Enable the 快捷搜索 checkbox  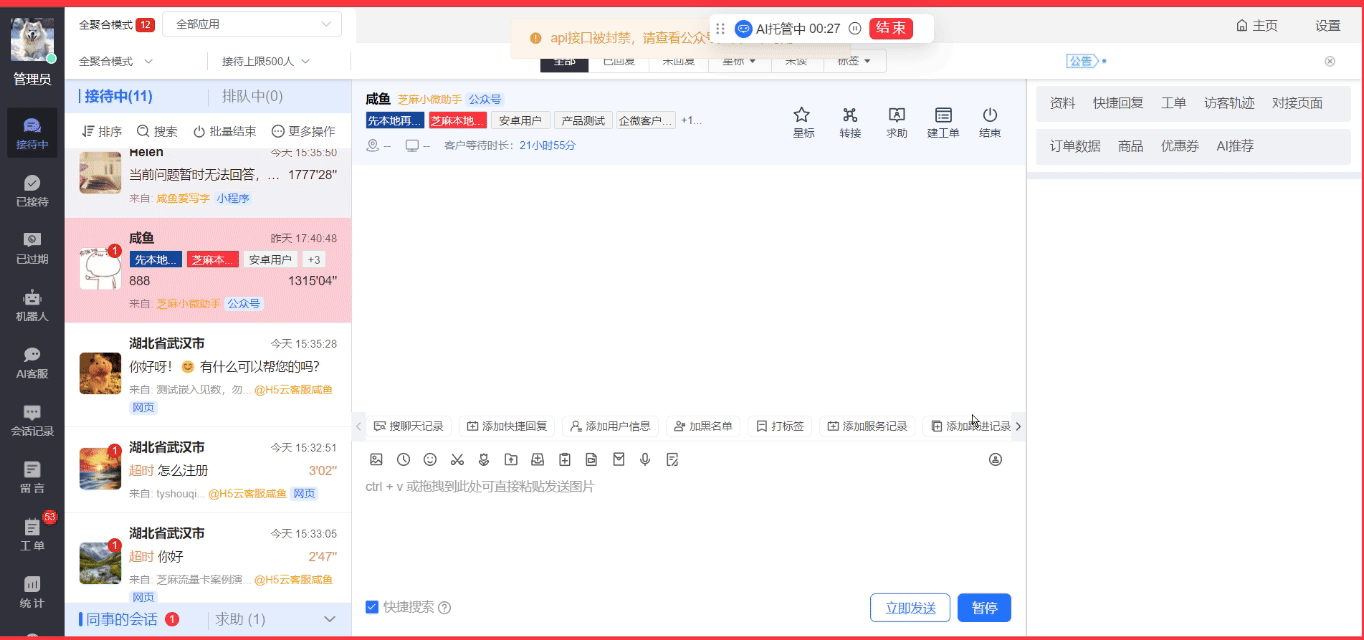point(373,607)
